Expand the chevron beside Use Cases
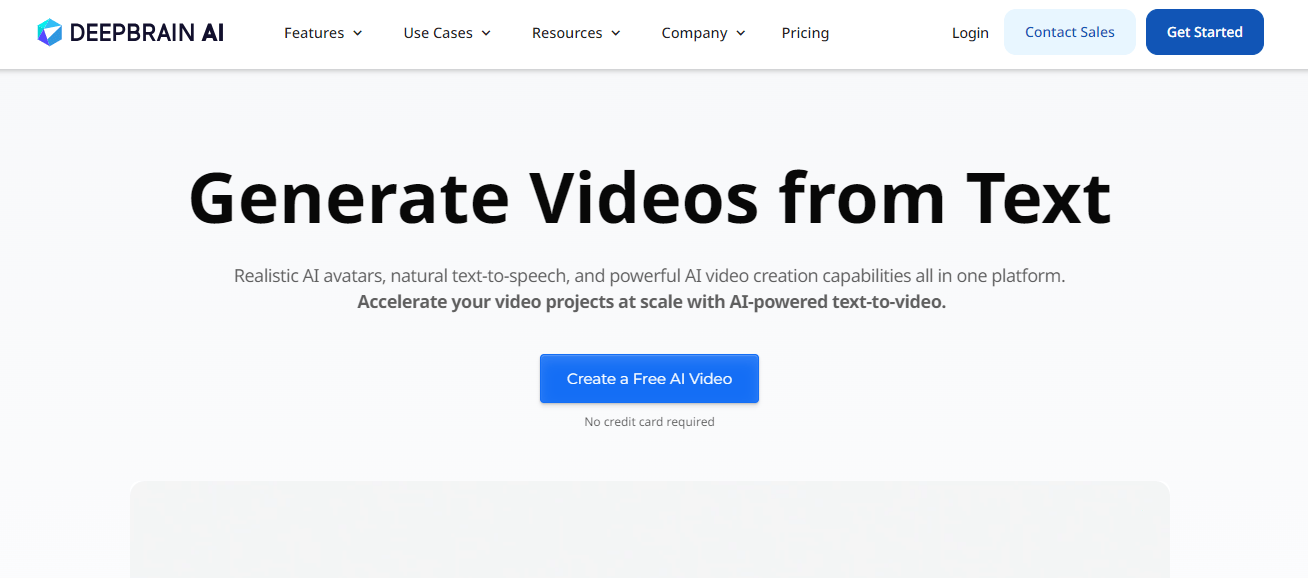The image size is (1308, 578). (486, 33)
